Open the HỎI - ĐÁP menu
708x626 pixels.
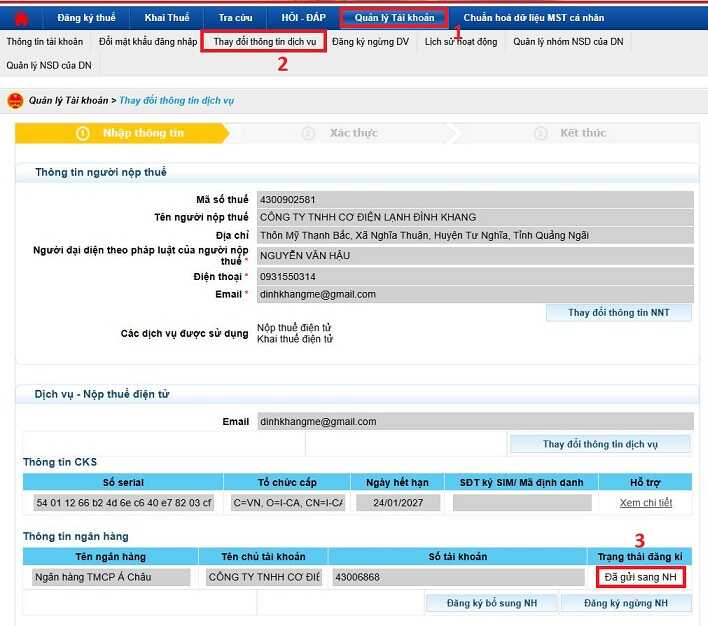(303, 18)
